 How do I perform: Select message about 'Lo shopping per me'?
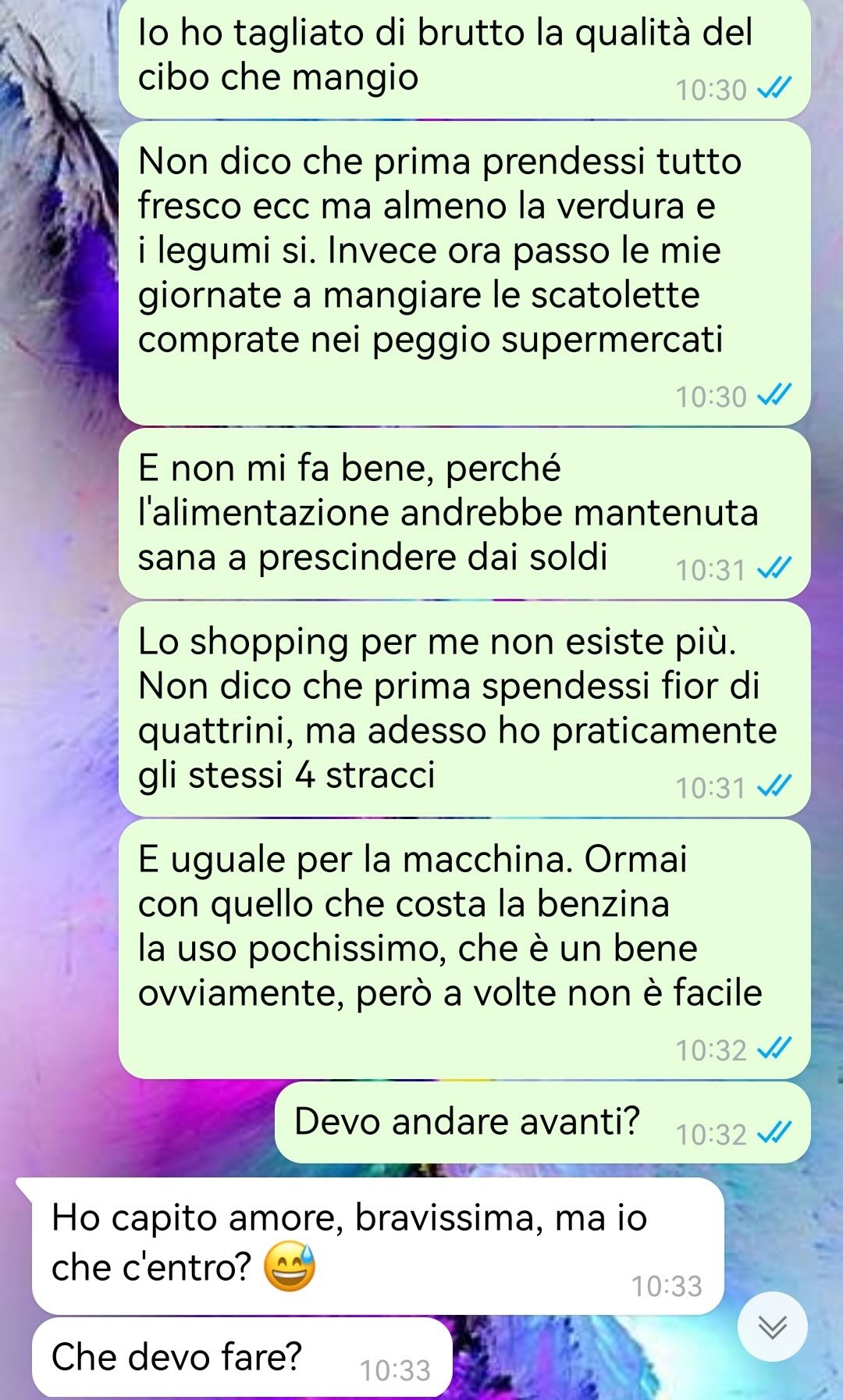coord(464,710)
